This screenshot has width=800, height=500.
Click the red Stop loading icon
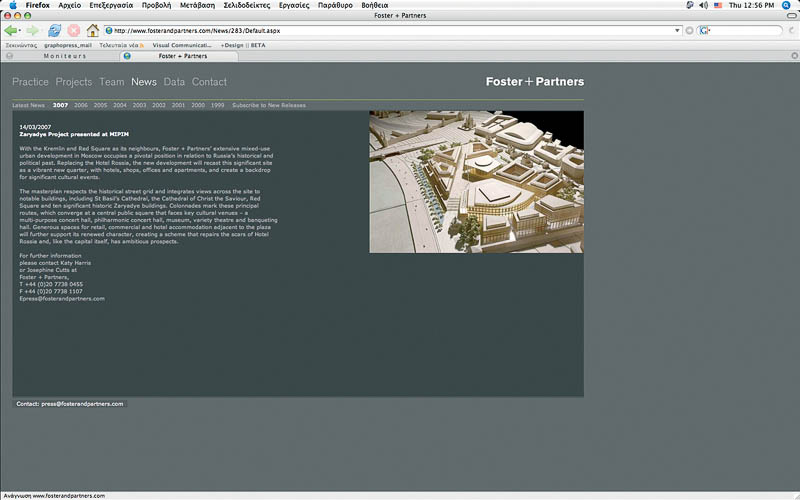(73, 31)
